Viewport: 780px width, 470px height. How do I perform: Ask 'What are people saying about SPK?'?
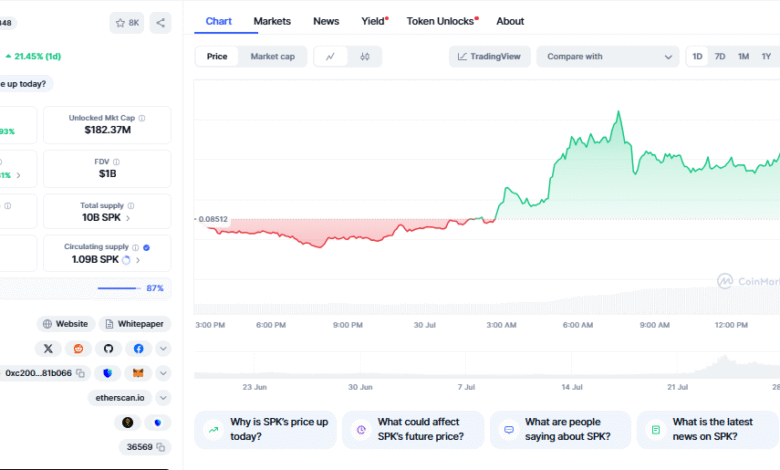click(x=561, y=430)
